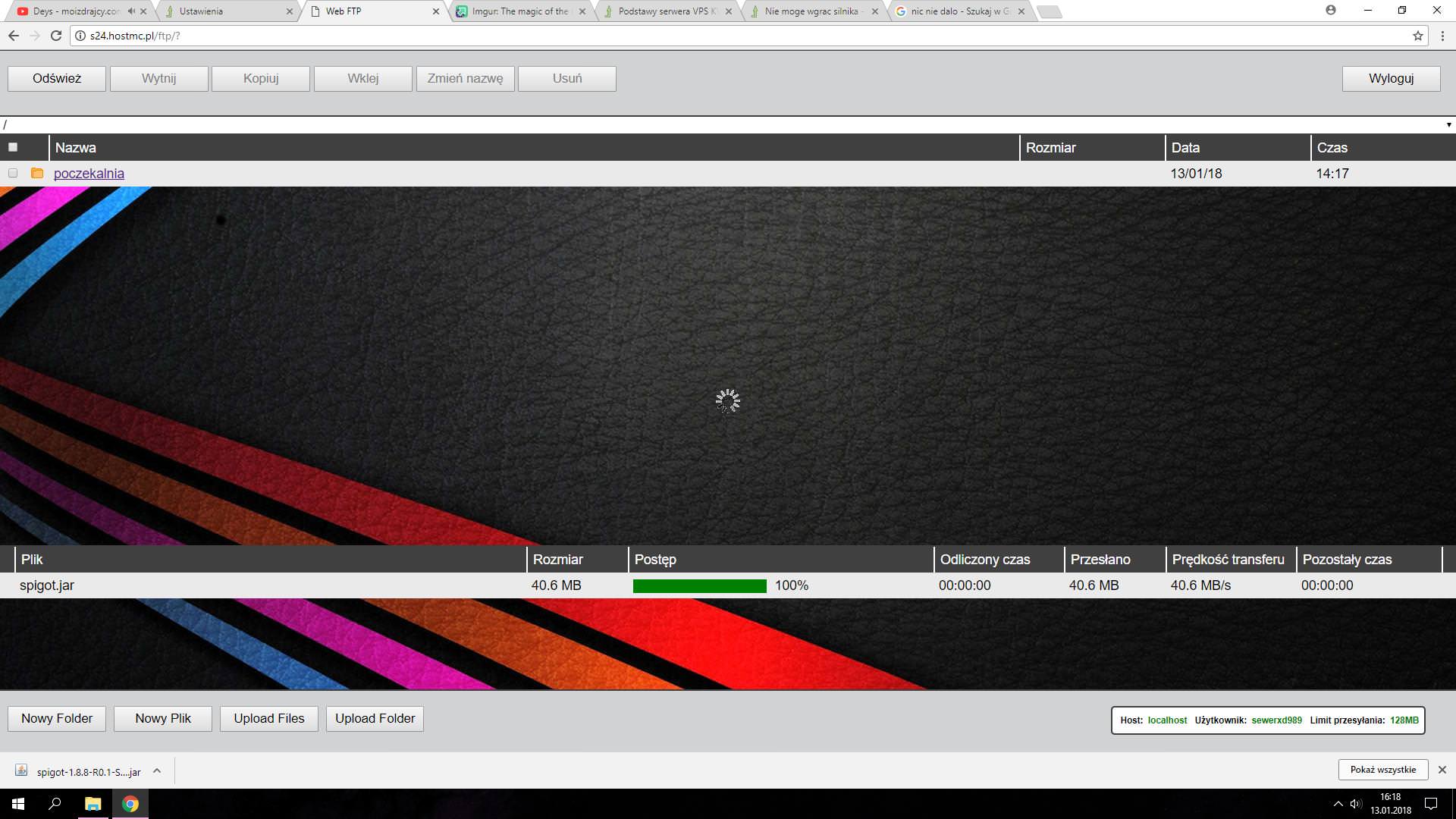
Task: Switch to the Ustawienia tab
Action: click(227, 11)
